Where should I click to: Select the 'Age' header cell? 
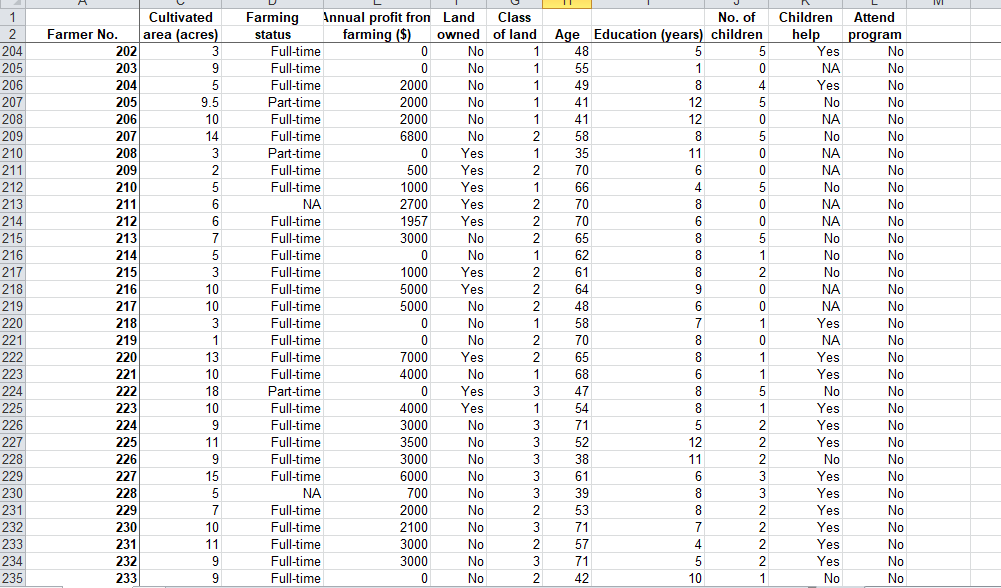tap(567, 34)
